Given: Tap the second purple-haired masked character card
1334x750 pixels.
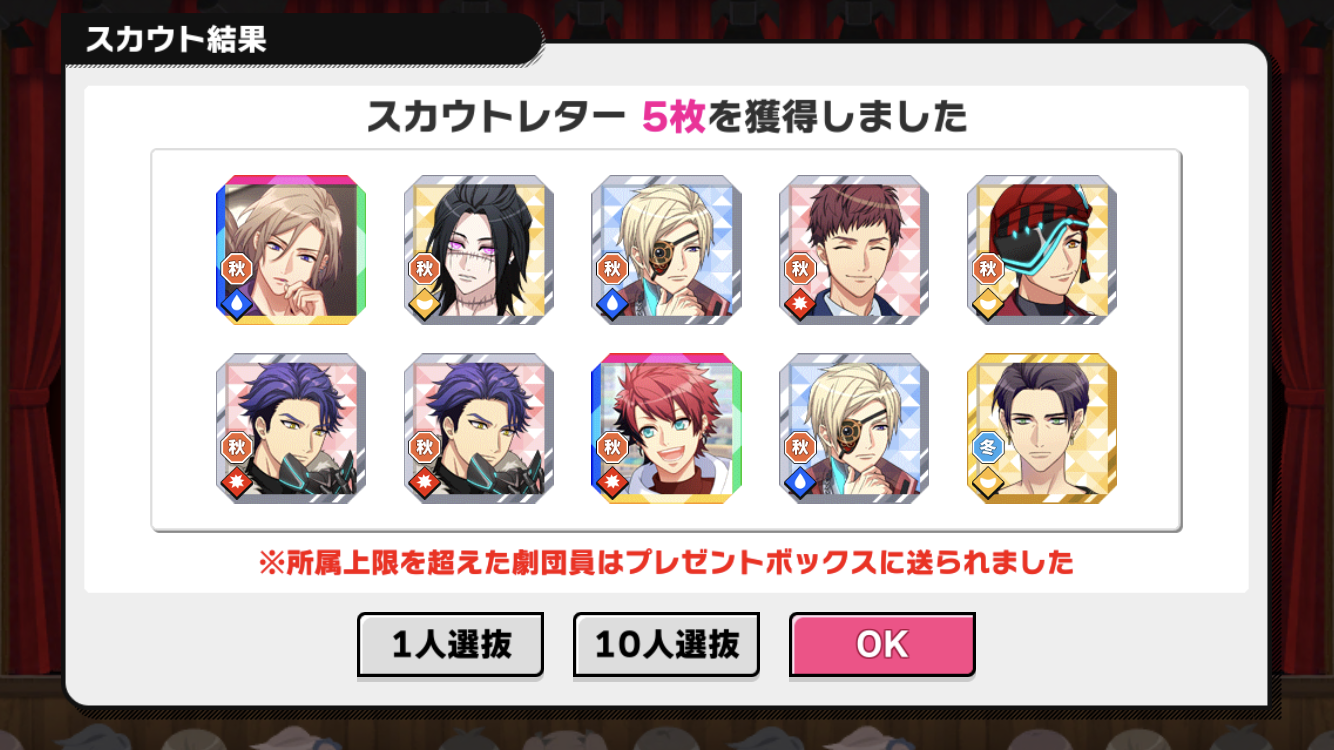Looking at the screenshot, I should tap(479, 428).
